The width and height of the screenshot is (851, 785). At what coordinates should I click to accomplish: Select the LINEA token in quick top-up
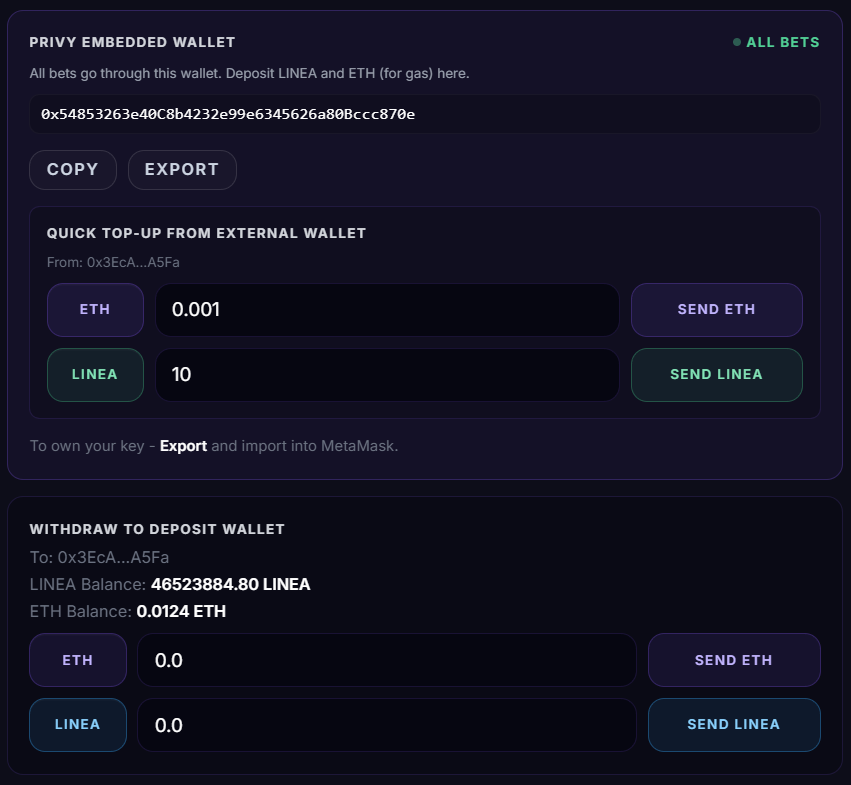click(95, 375)
